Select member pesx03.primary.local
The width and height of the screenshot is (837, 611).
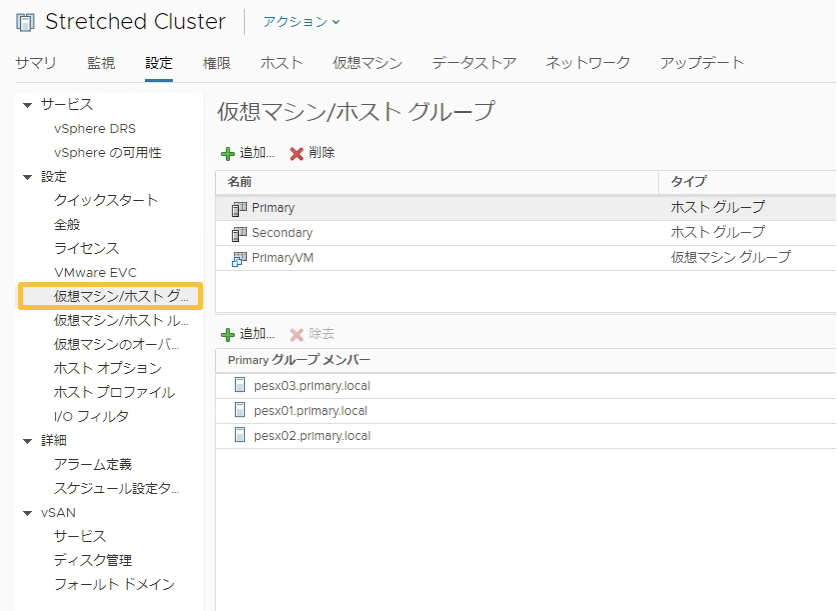click(x=312, y=386)
